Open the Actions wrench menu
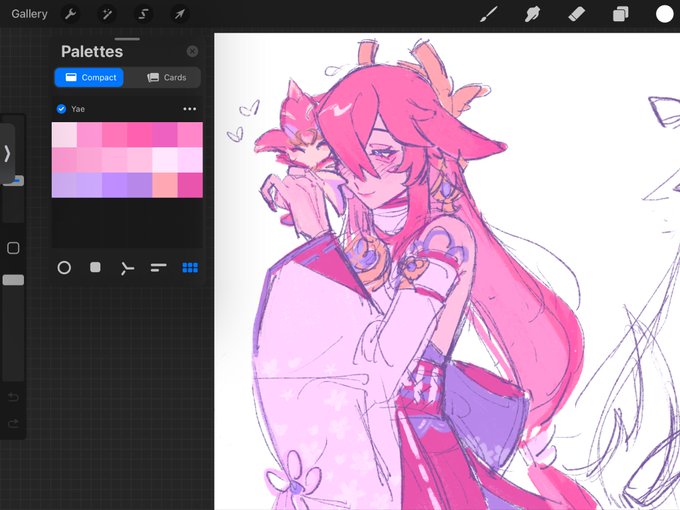The image size is (680, 510). coord(71,14)
